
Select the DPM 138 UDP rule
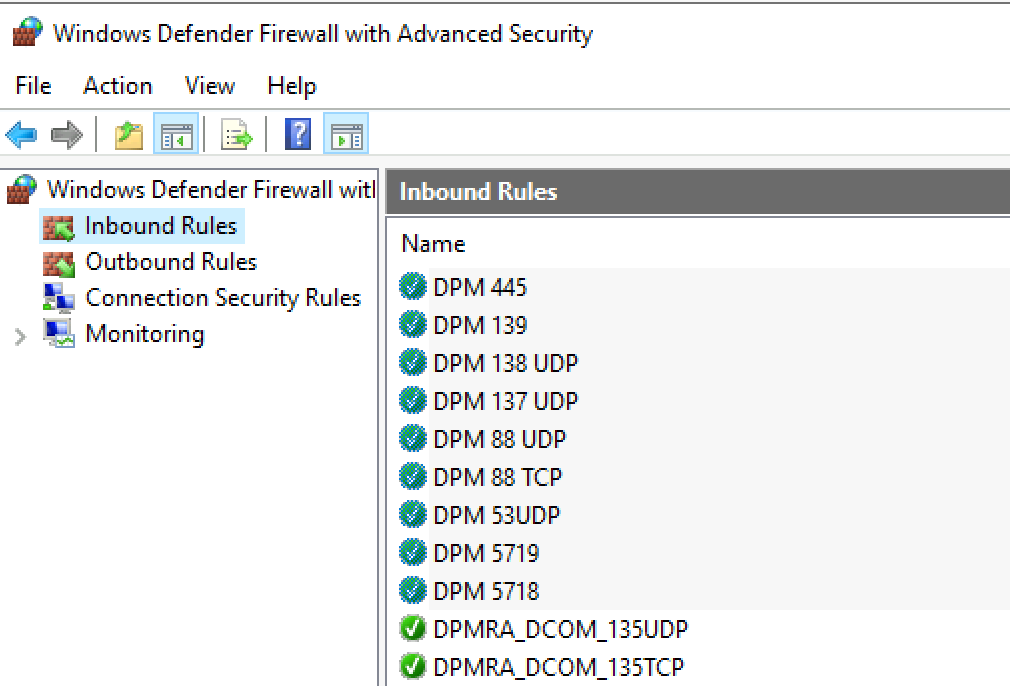pos(506,363)
